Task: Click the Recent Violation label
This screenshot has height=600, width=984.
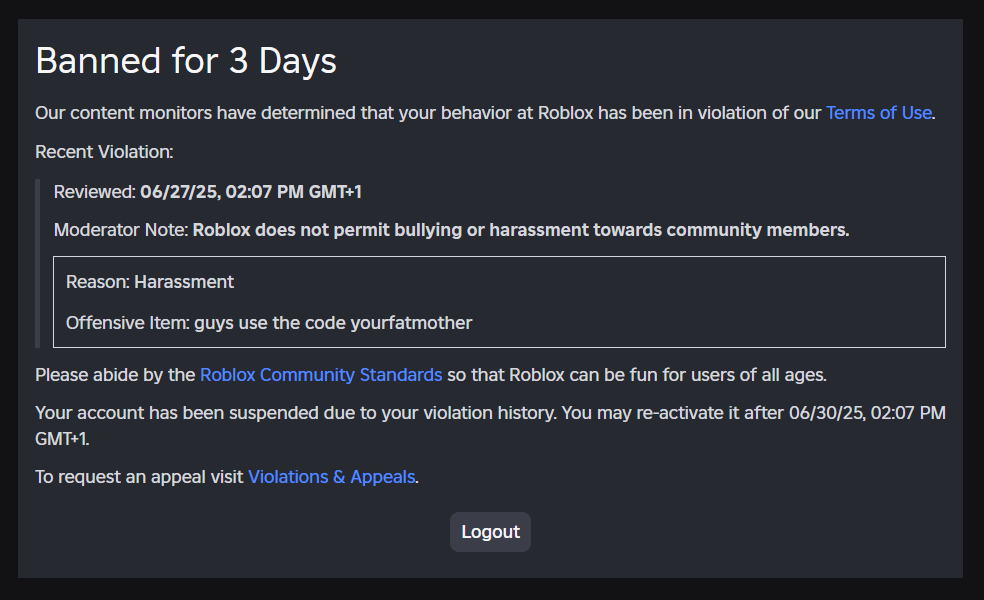Action: [104, 152]
